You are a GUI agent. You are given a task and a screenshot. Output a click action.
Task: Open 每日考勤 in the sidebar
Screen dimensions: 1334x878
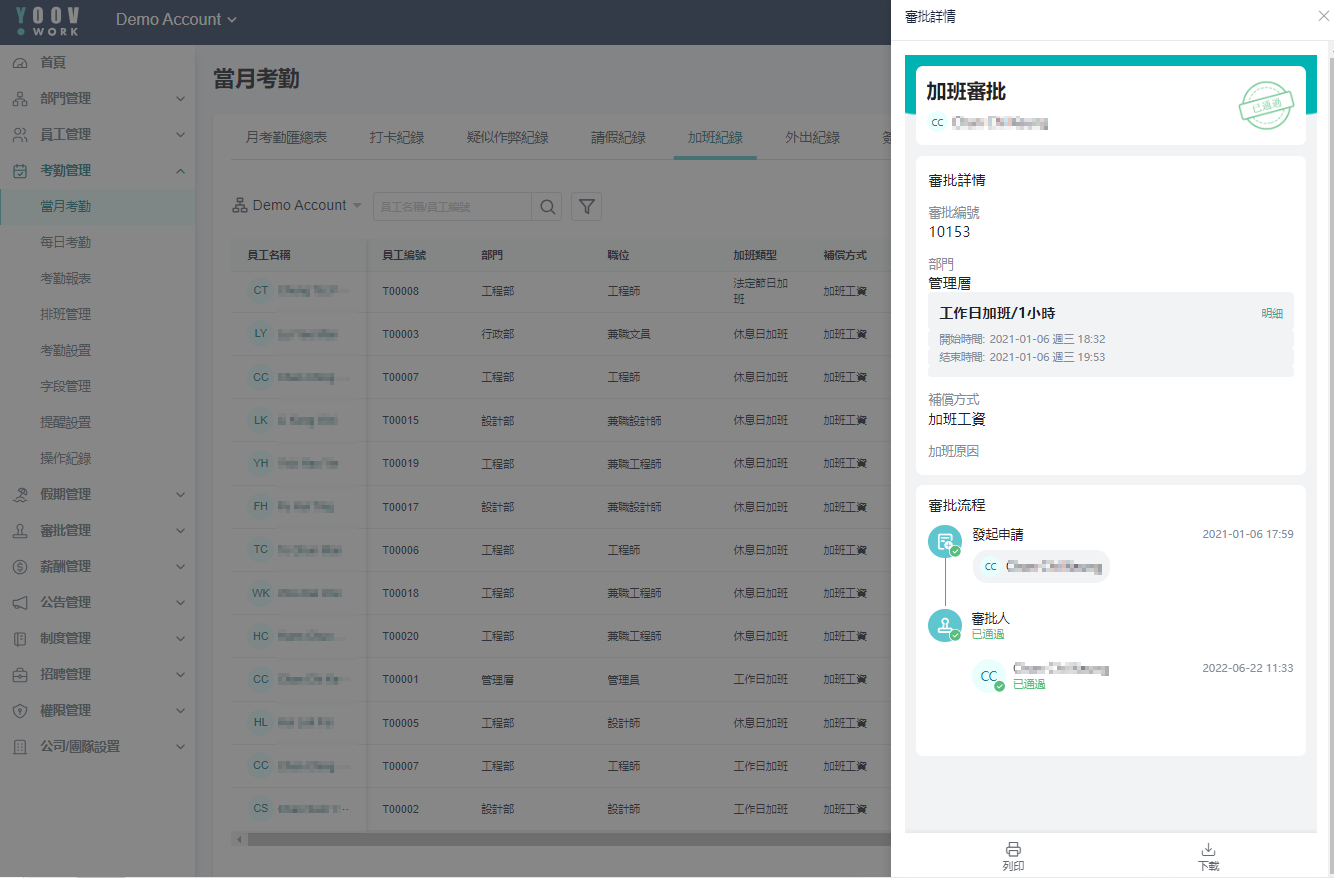click(66, 243)
